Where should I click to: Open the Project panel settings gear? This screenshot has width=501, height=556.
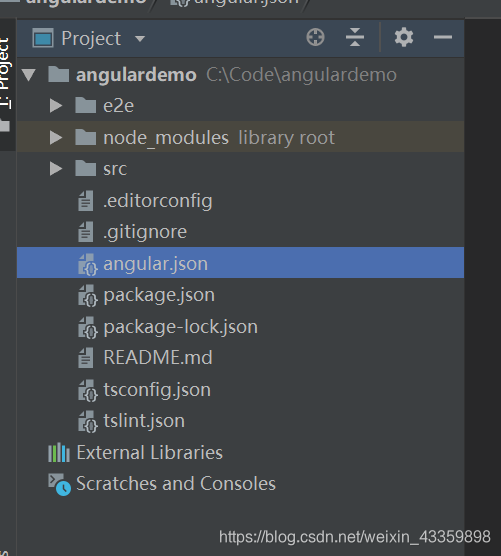click(x=404, y=37)
